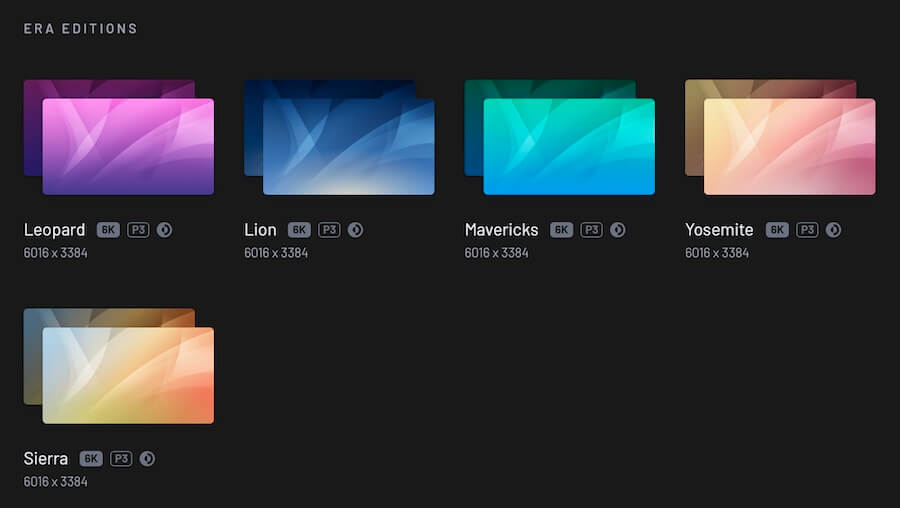The image size is (900, 508).
Task: Click the dark mode icon beside Mavericks
Action: pos(618,230)
